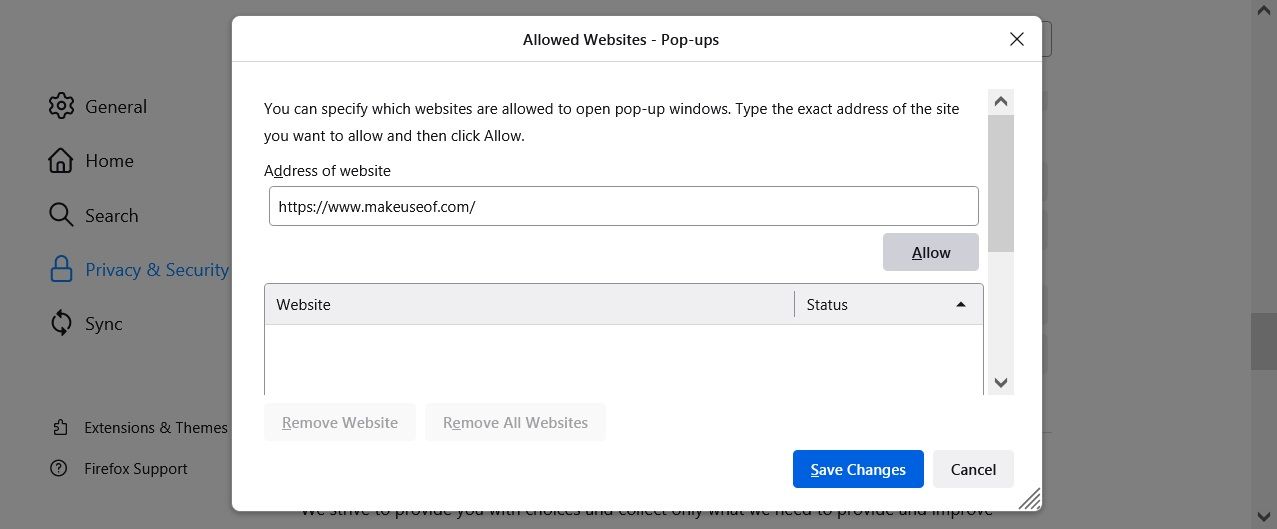
Task: Click the Search magnifier icon
Action: tap(61, 215)
